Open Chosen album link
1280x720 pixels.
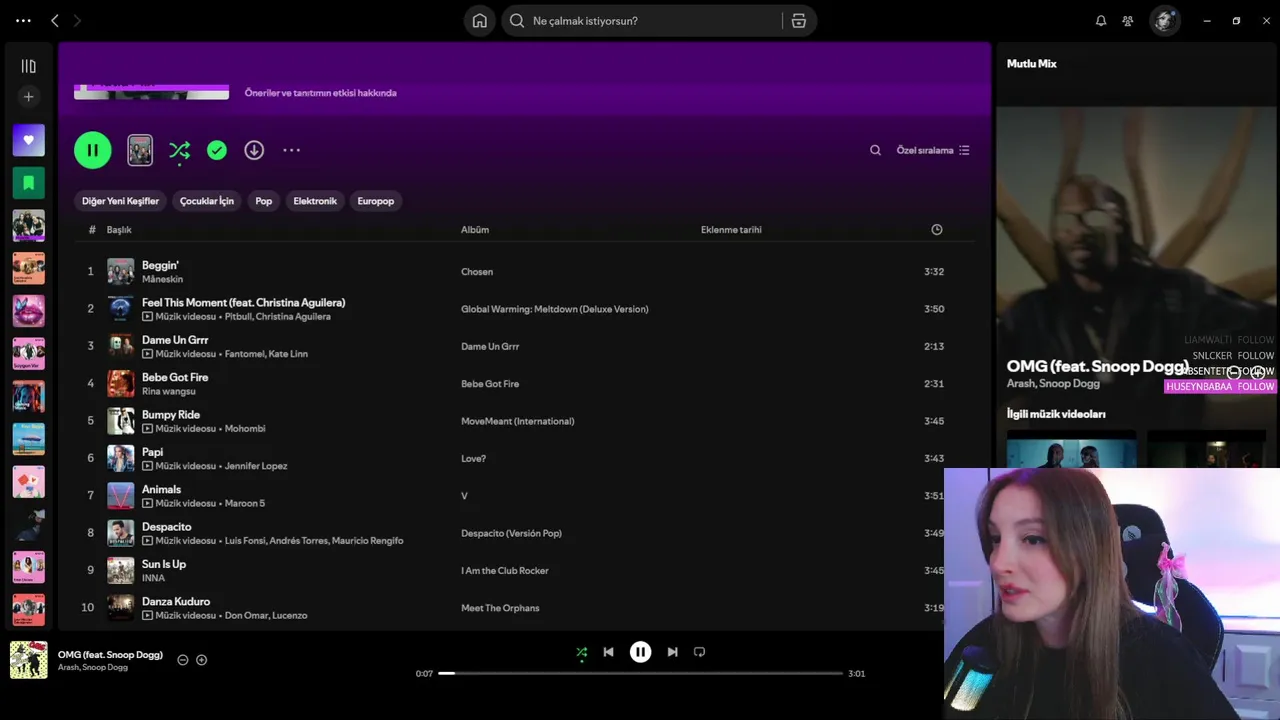pyautogui.click(x=477, y=272)
